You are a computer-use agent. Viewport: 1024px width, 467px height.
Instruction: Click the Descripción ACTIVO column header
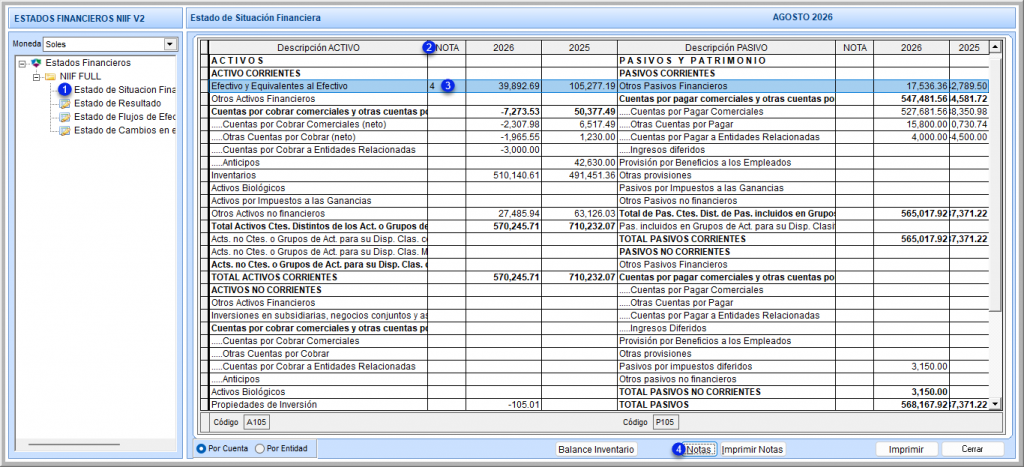coord(318,48)
